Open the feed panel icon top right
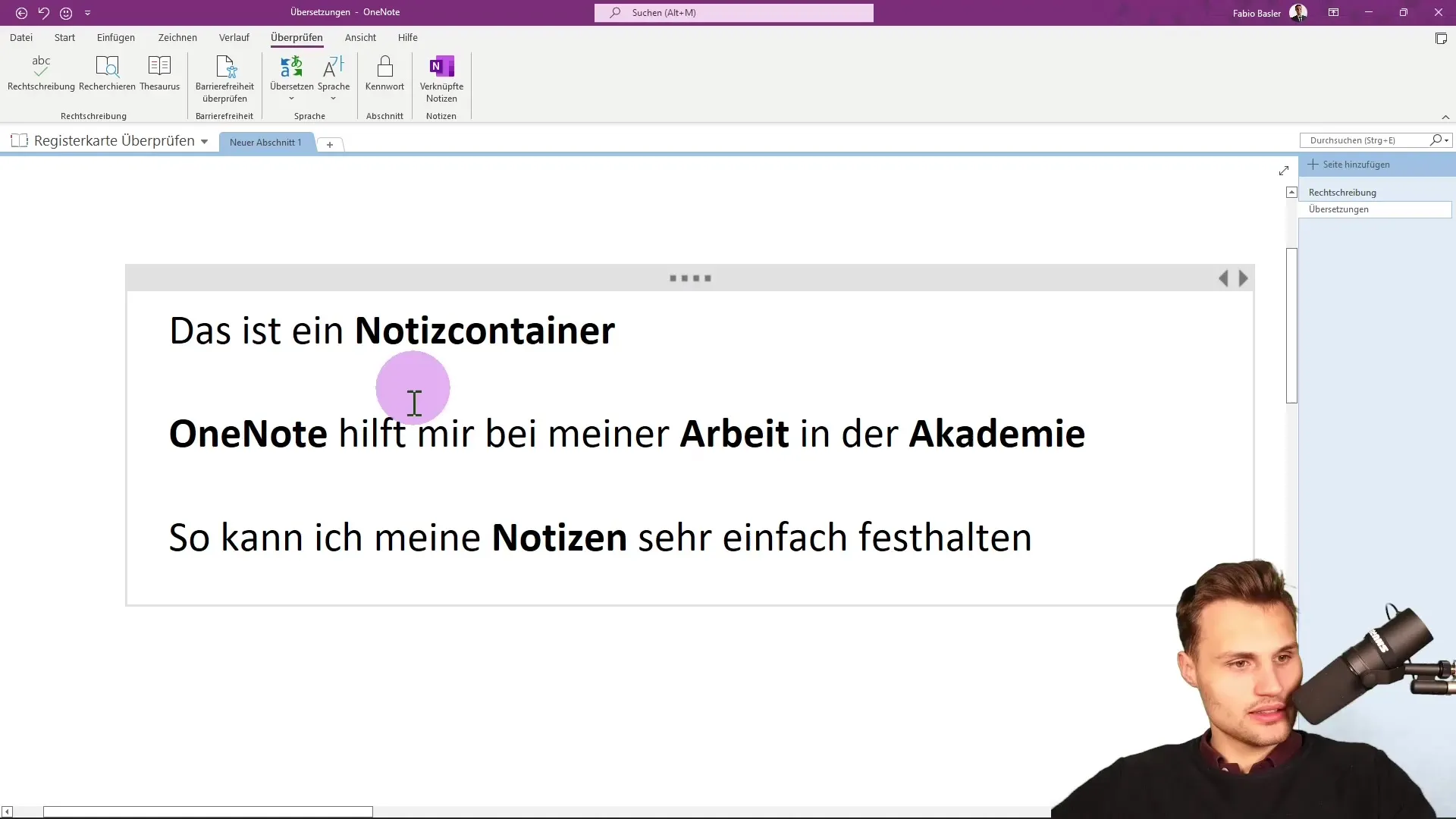The image size is (1456, 819). coord(1441,39)
